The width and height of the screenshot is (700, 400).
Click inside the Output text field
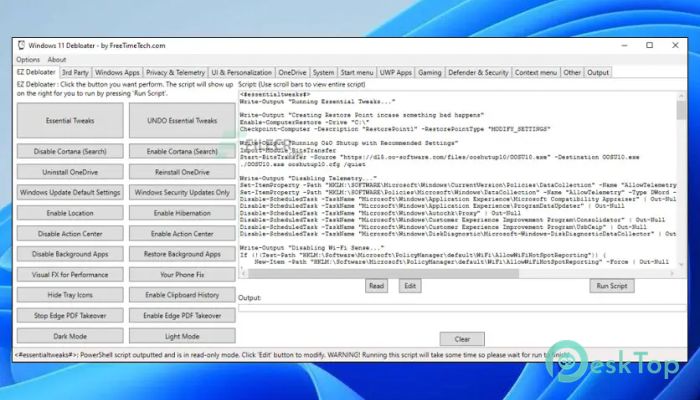pyautogui.click(x=462, y=308)
